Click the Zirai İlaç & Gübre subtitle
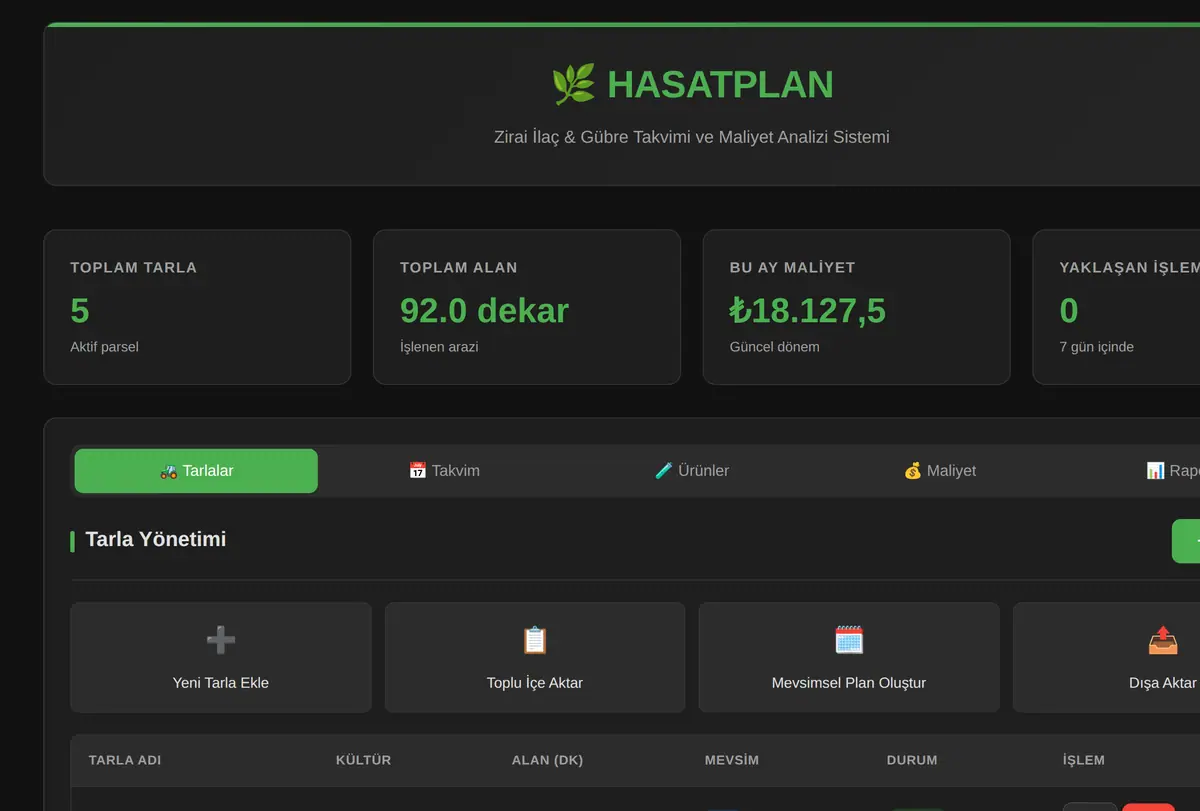Image resolution: width=1200 pixels, height=811 pixels. point(692,137)
